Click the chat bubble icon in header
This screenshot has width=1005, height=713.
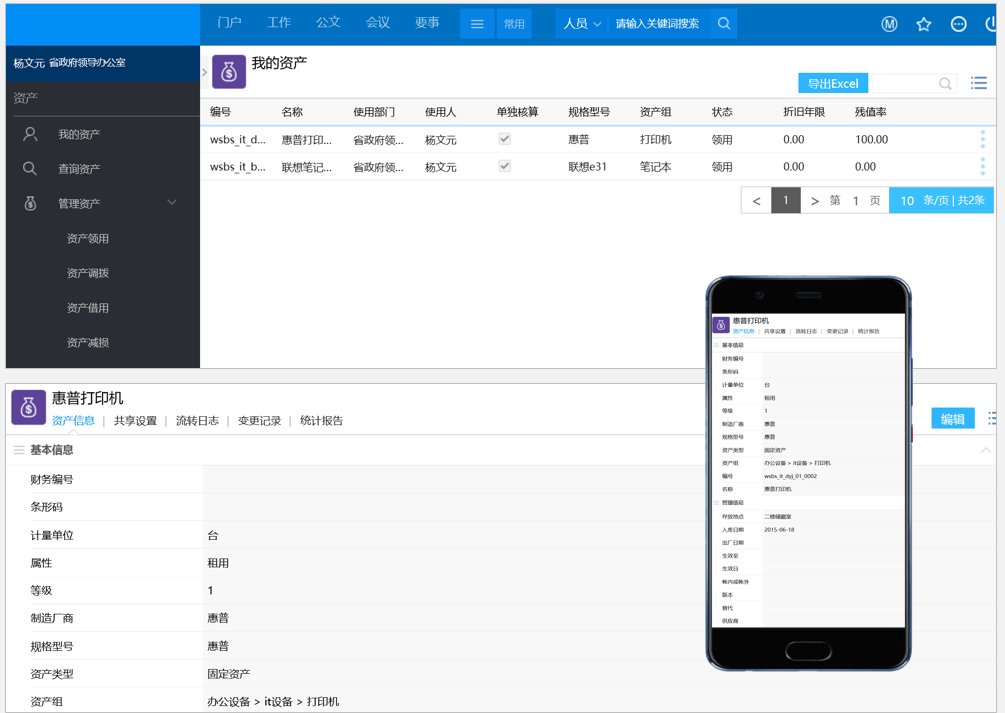coord(958,24)
